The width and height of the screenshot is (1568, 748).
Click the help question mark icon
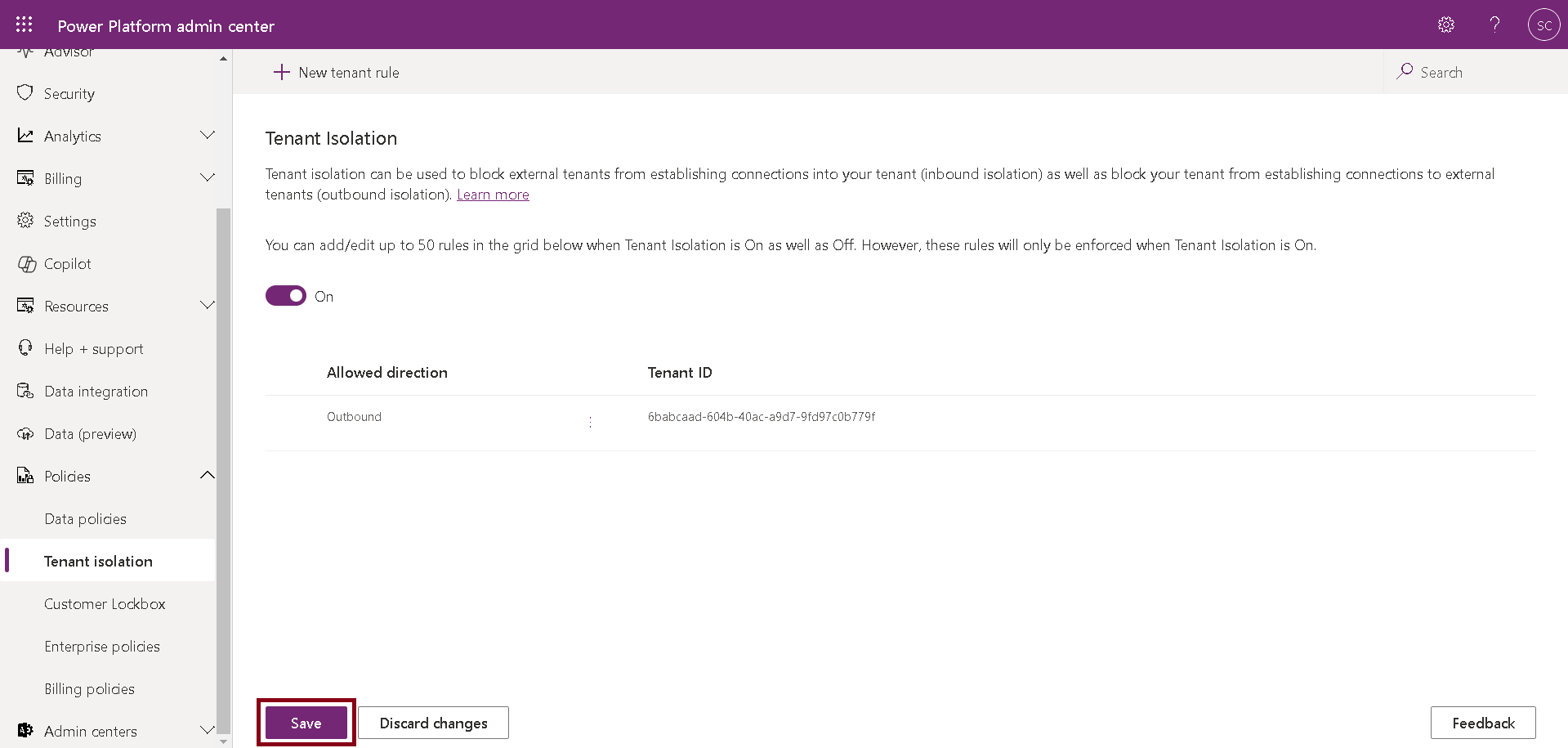[1494, 25]
